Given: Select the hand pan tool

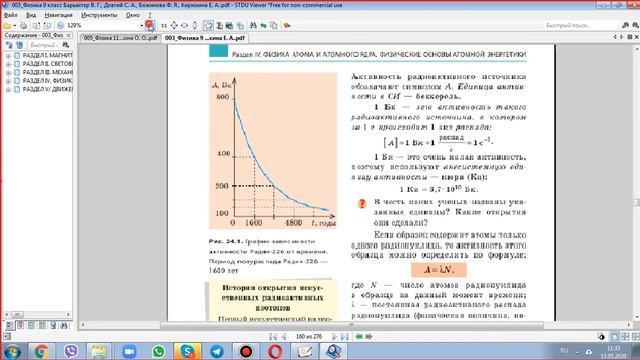Looking at the screenshot, I should coord(208,26).
